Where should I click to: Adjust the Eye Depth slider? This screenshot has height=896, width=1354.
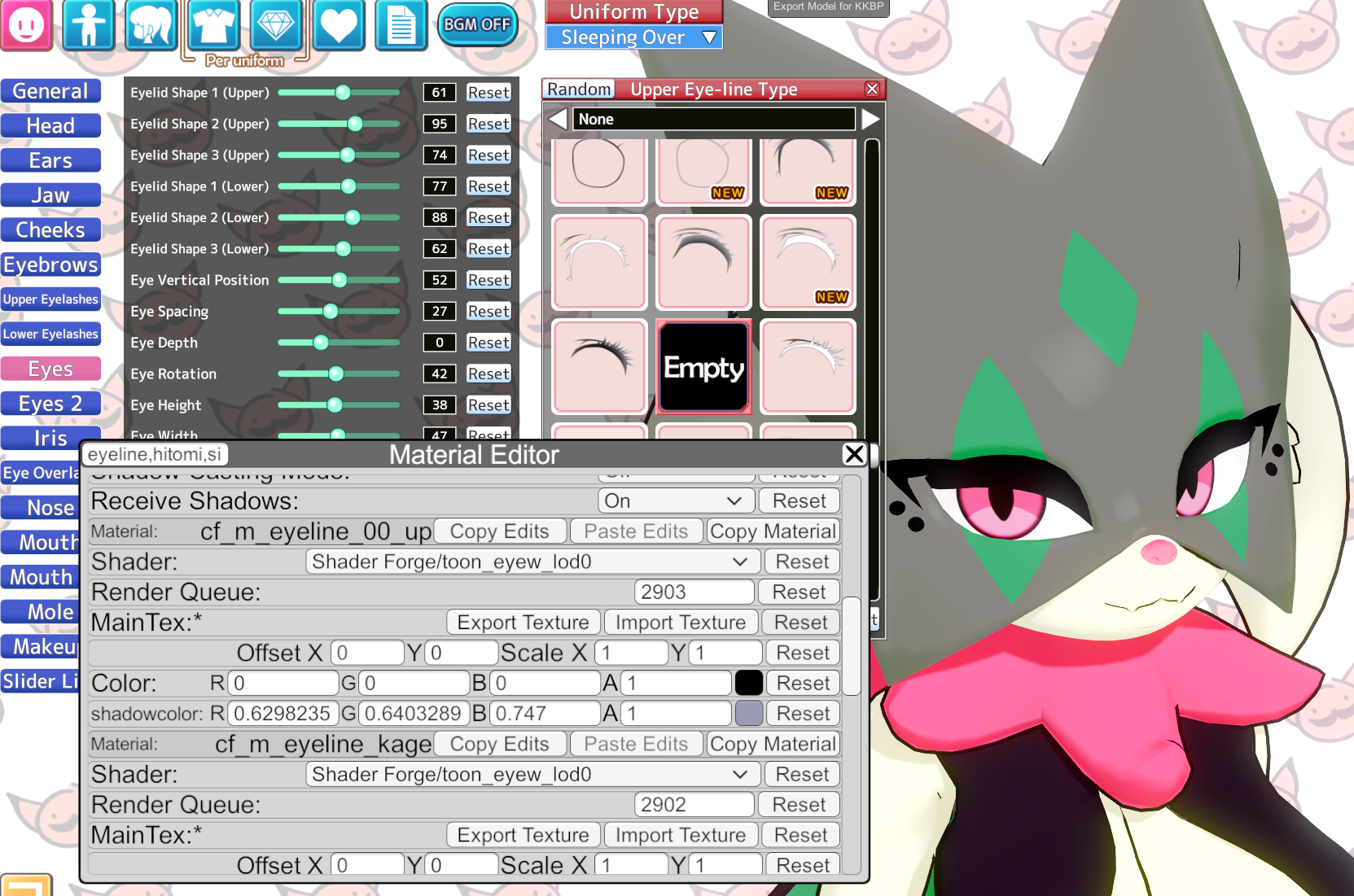point(339,343)
